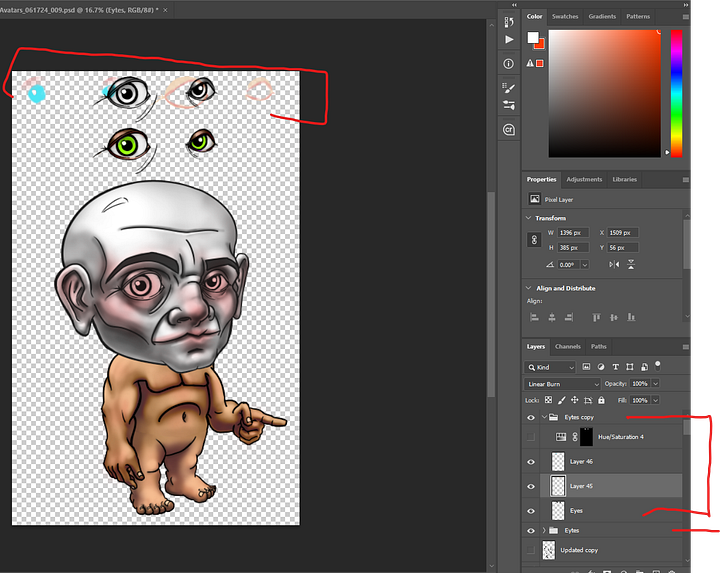
Task: Flip layer vertically in Transform
Action: pyautogui.click(x=631, y=264)
